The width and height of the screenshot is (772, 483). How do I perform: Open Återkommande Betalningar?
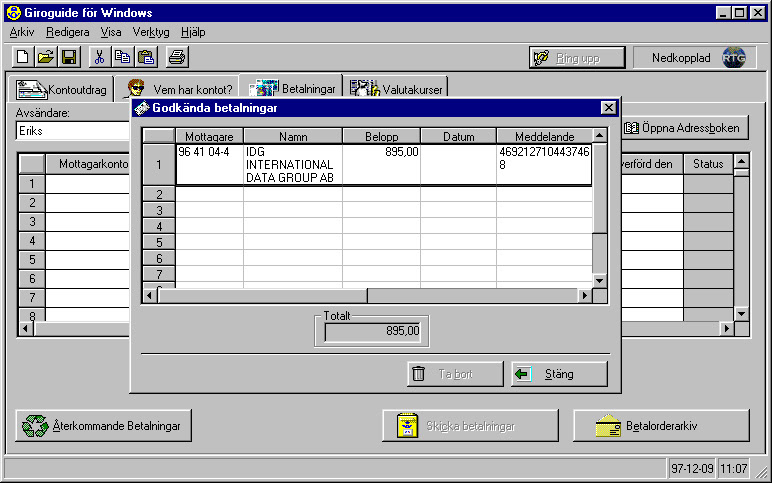[103, 425]
